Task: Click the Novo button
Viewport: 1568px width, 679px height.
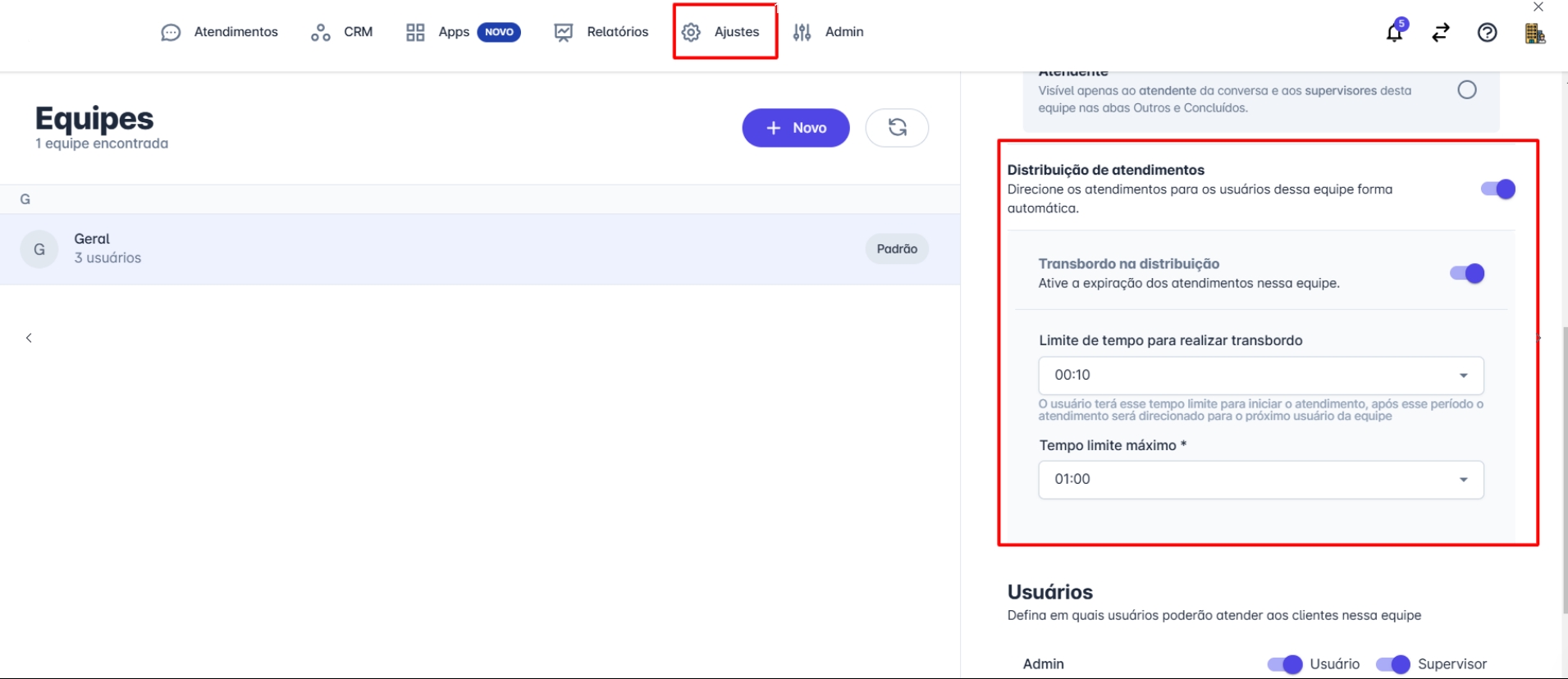Action: click(x=795, y=128)
